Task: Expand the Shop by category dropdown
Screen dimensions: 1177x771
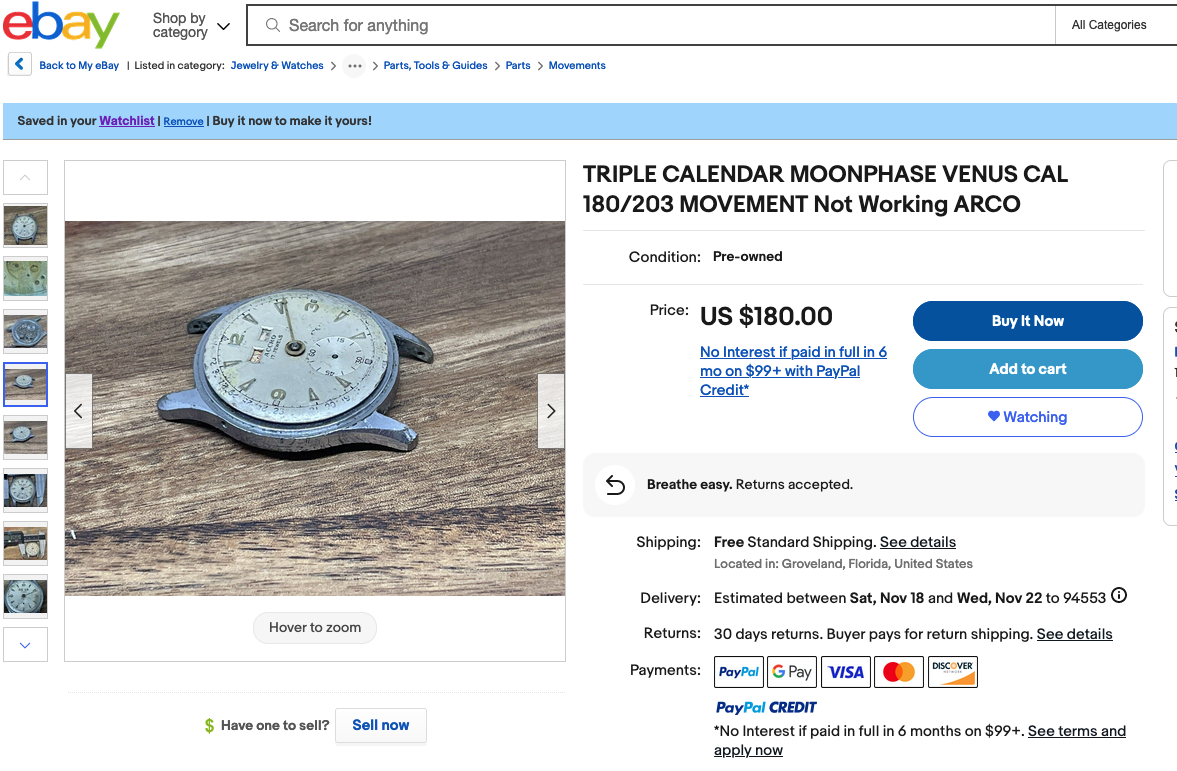Action: [191, 25]
